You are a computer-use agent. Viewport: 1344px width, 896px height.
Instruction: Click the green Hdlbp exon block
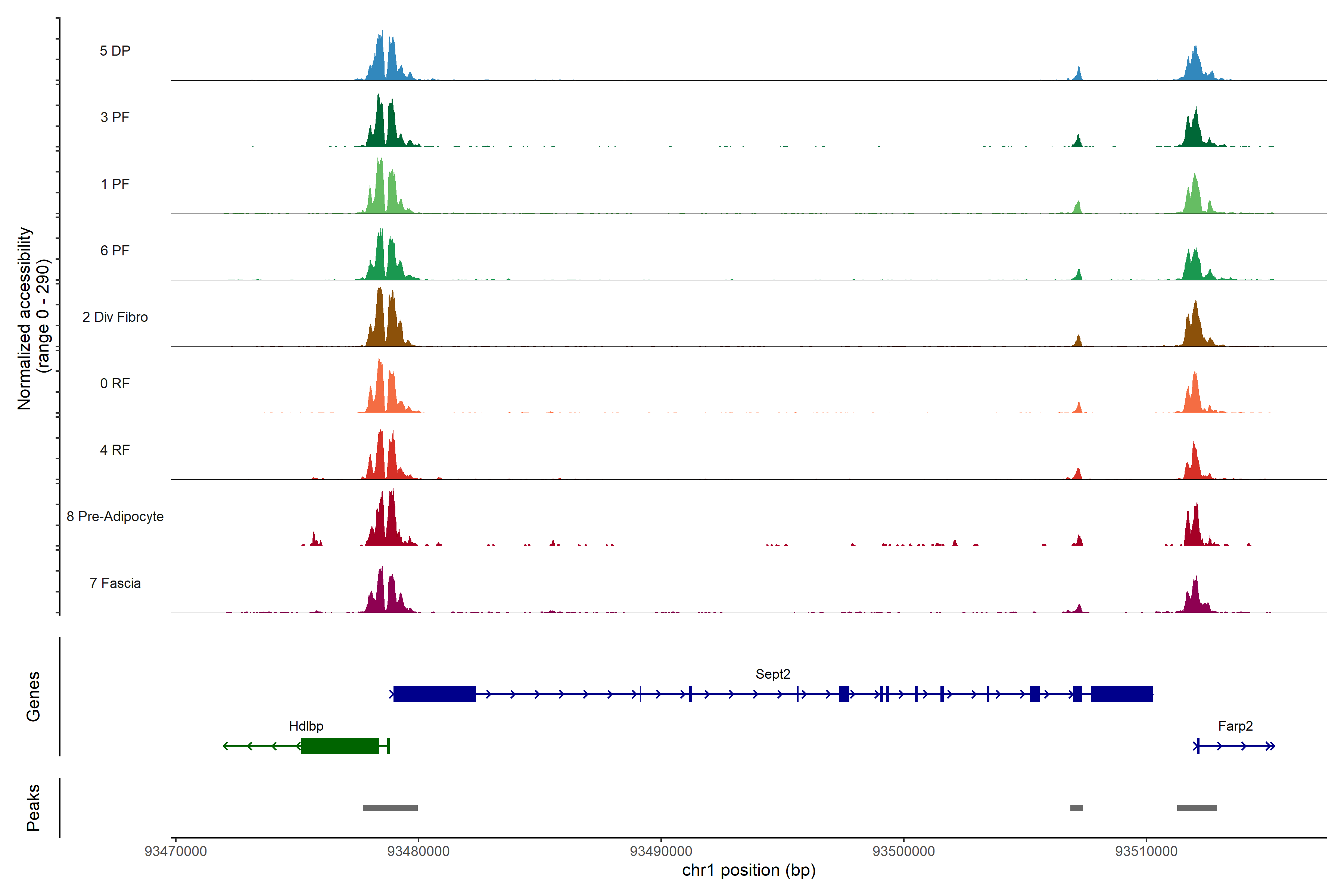click(x=340, y=746)
